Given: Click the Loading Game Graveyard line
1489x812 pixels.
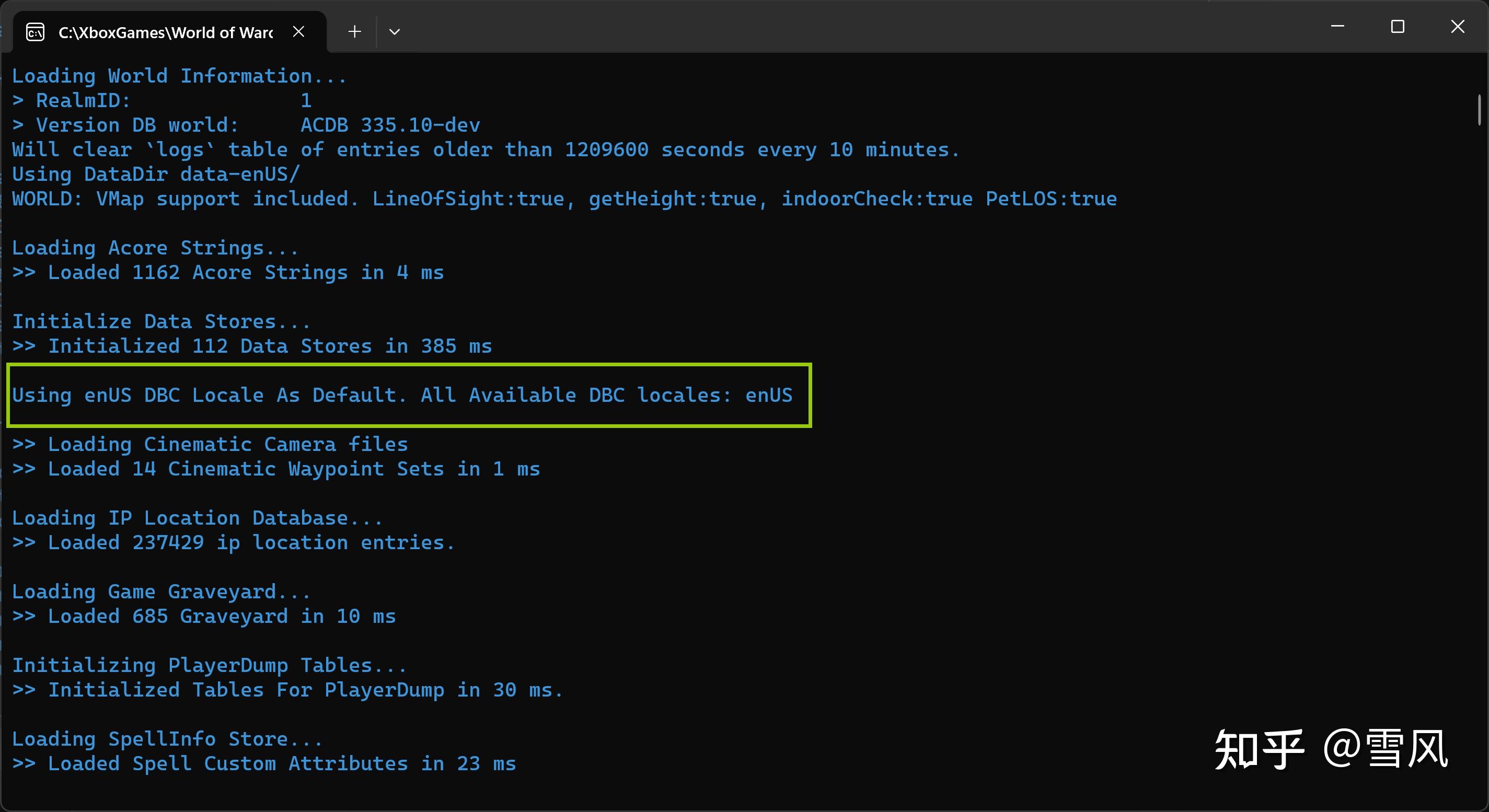Looking at the screenshot, I should [x=161, y=592].
